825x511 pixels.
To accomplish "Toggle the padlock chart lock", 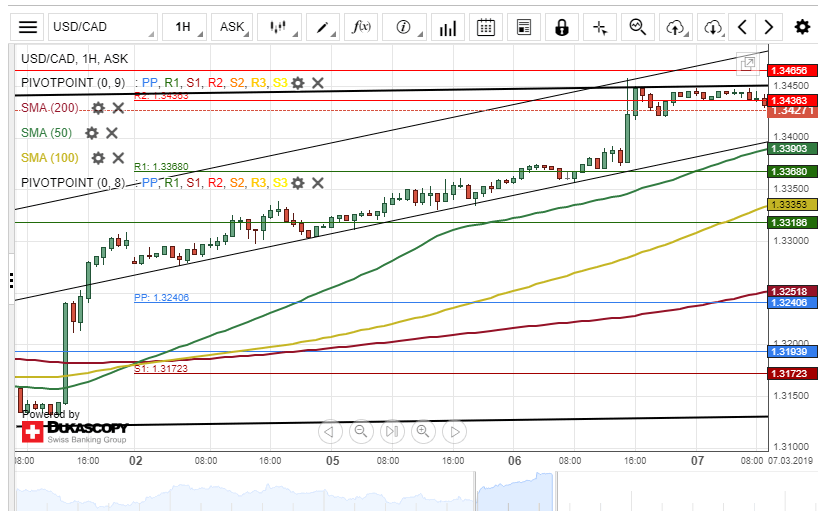I will click(562, 27).
